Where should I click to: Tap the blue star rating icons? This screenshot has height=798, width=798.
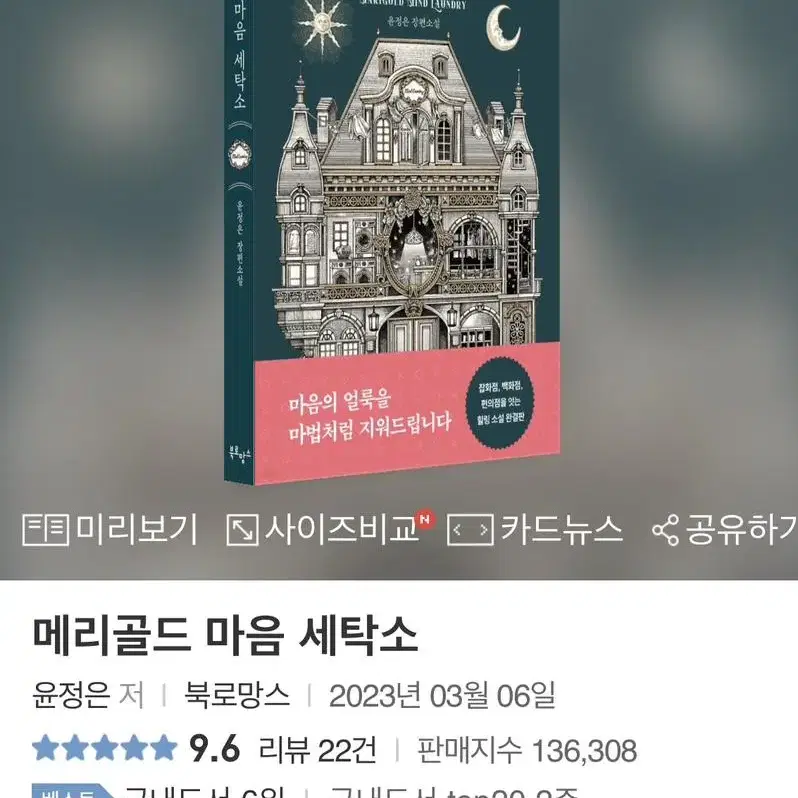tap(104, 748)
